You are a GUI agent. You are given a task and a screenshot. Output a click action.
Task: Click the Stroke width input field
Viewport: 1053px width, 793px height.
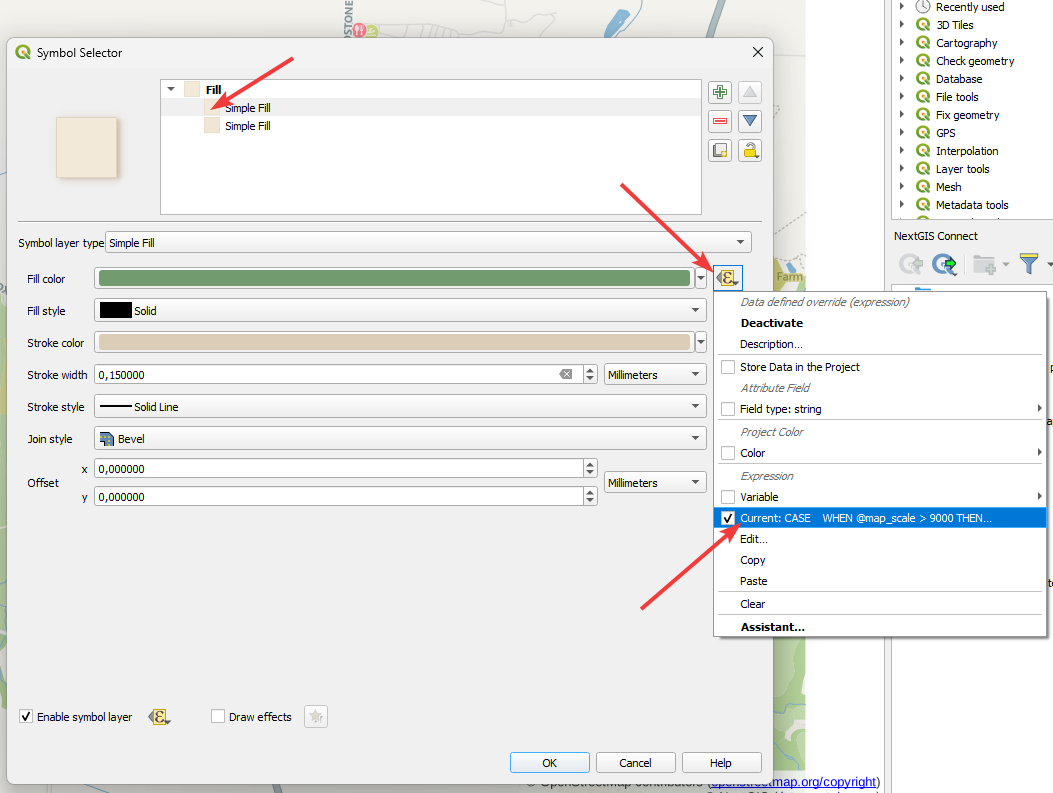click(x=325, y=375)
